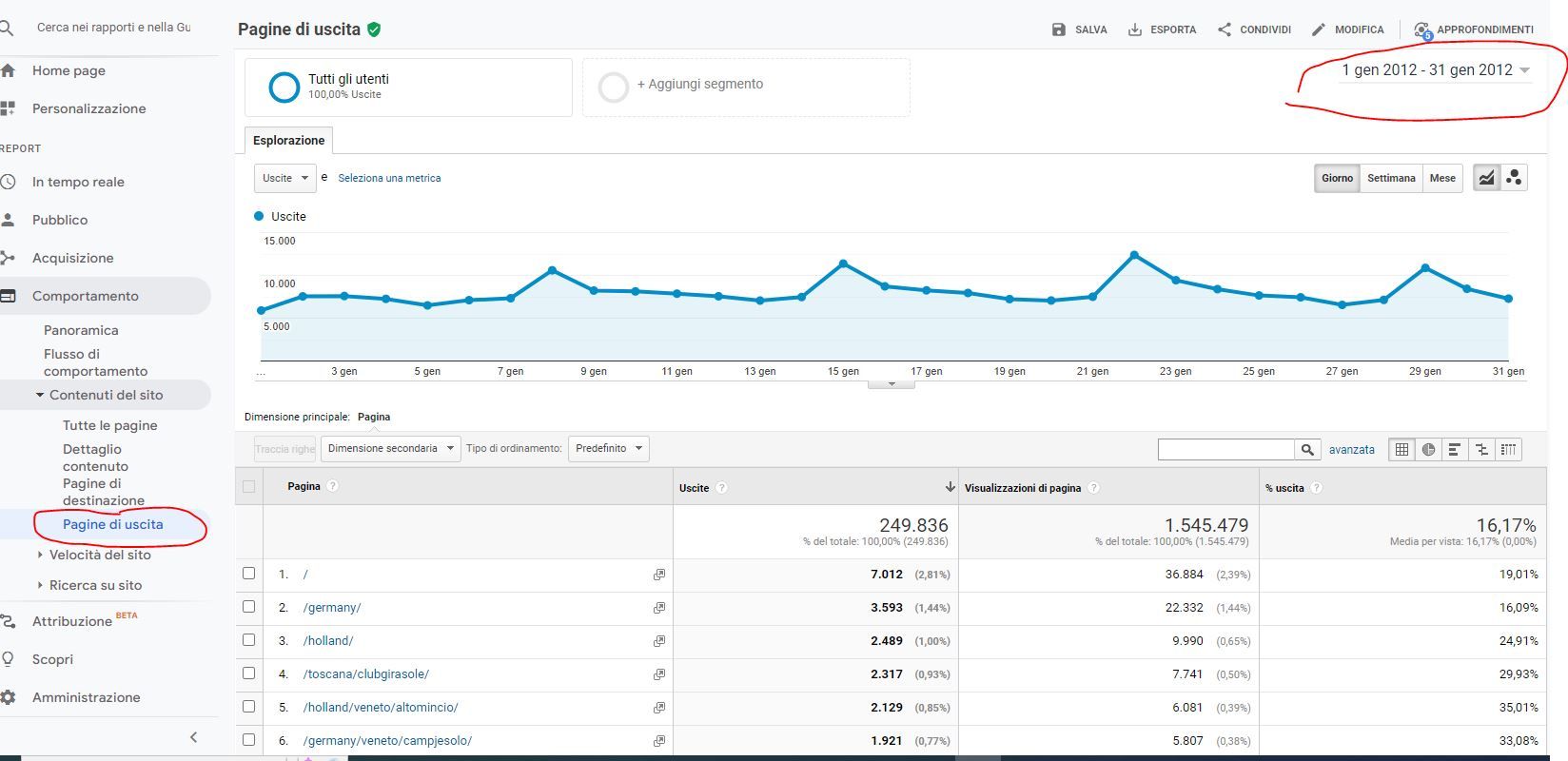1568x761 pixels.
Task: Click the Esporta download icon
Action: click(x=1135, y=29)
